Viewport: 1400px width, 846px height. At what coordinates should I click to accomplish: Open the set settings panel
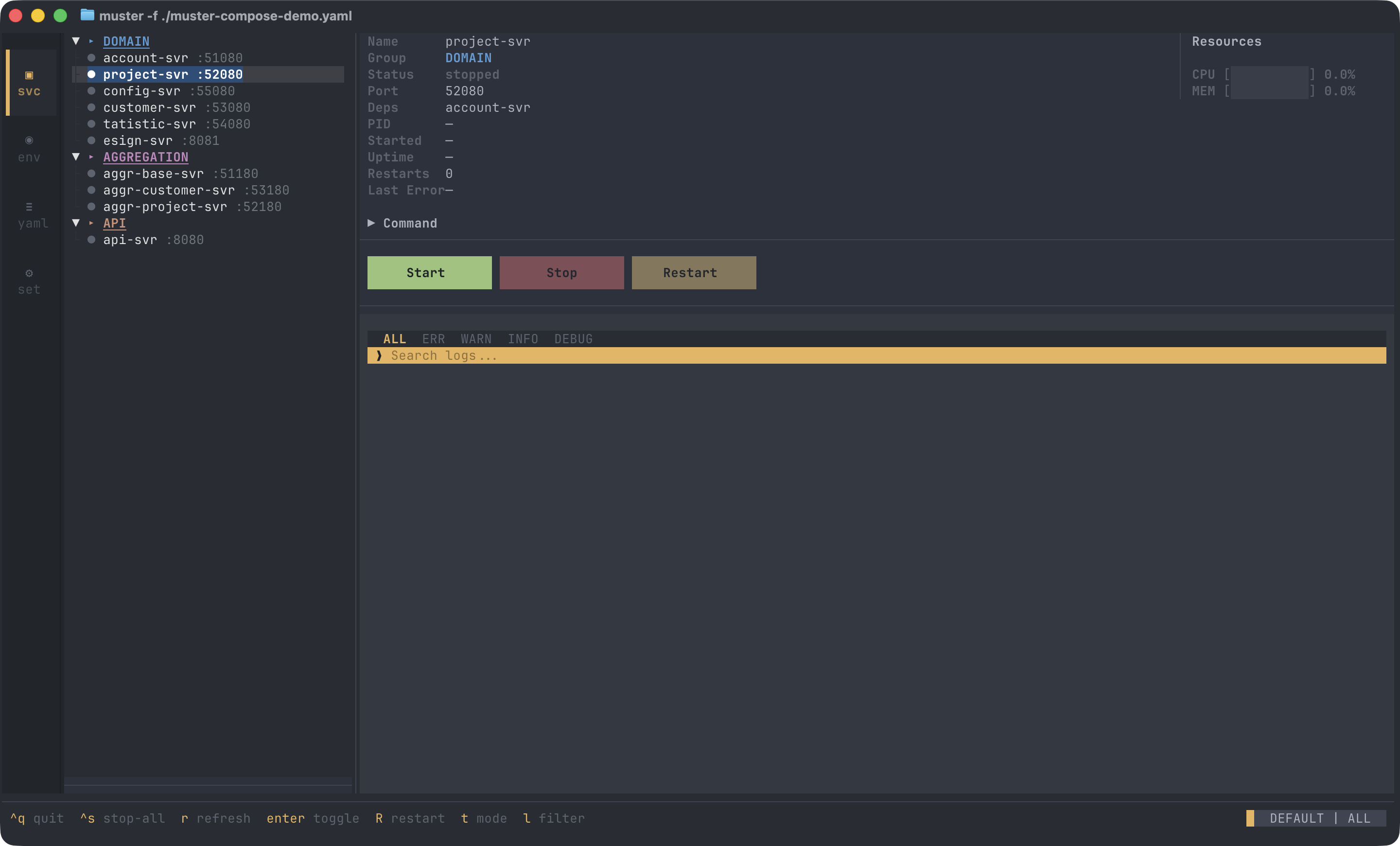30,281
